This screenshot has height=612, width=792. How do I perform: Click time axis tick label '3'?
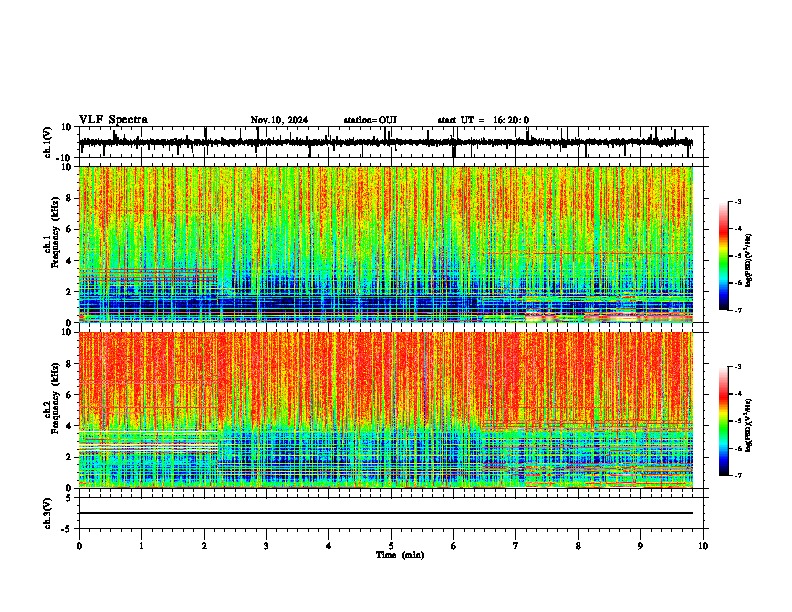[266, 546]
